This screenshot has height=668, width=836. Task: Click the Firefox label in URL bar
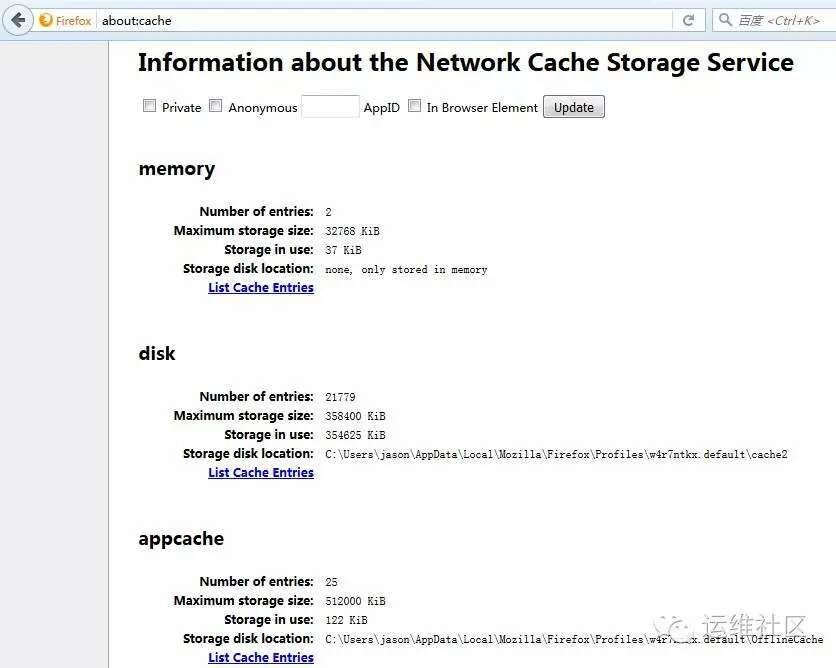click(x=74, y=20)
